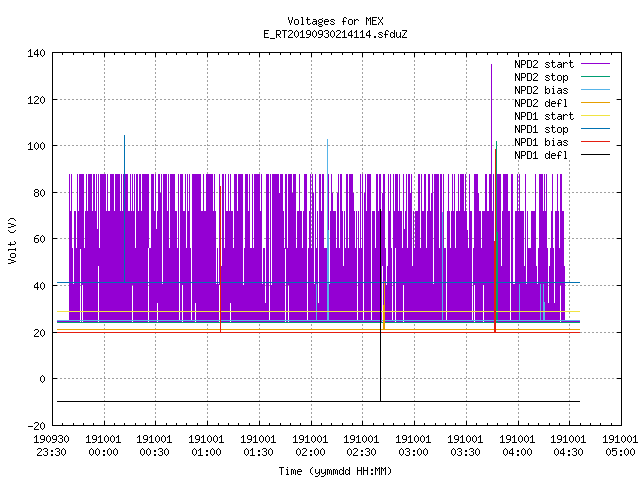Click the y-axis tick value 20
Image resolution: width=640 pixels, height=480 pixels.
tap(39, 333)
